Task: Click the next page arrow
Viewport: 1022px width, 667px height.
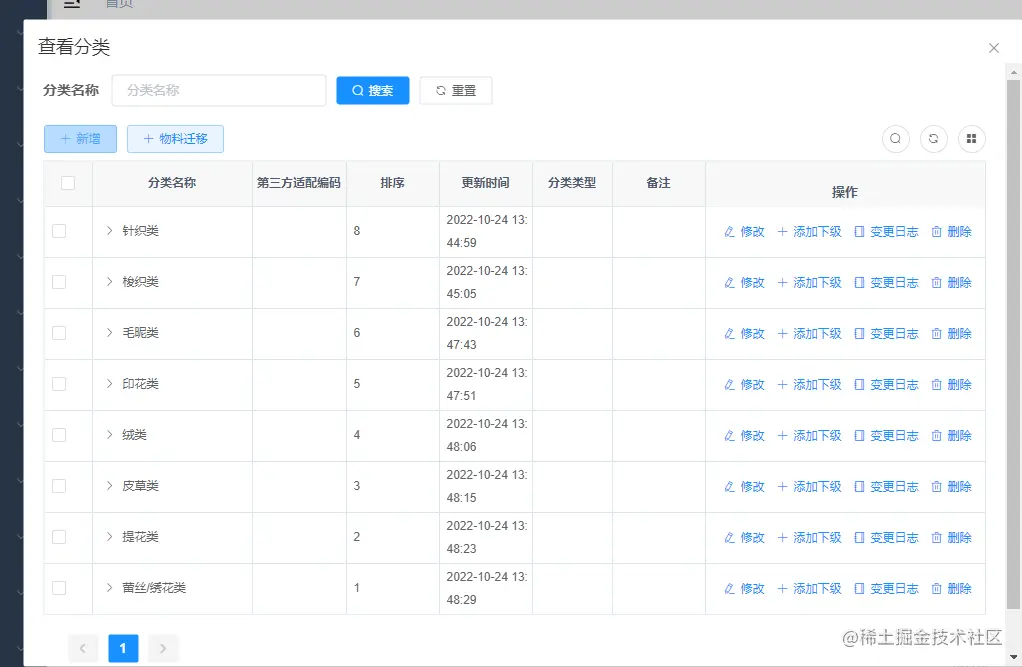Action: (163, 648)
